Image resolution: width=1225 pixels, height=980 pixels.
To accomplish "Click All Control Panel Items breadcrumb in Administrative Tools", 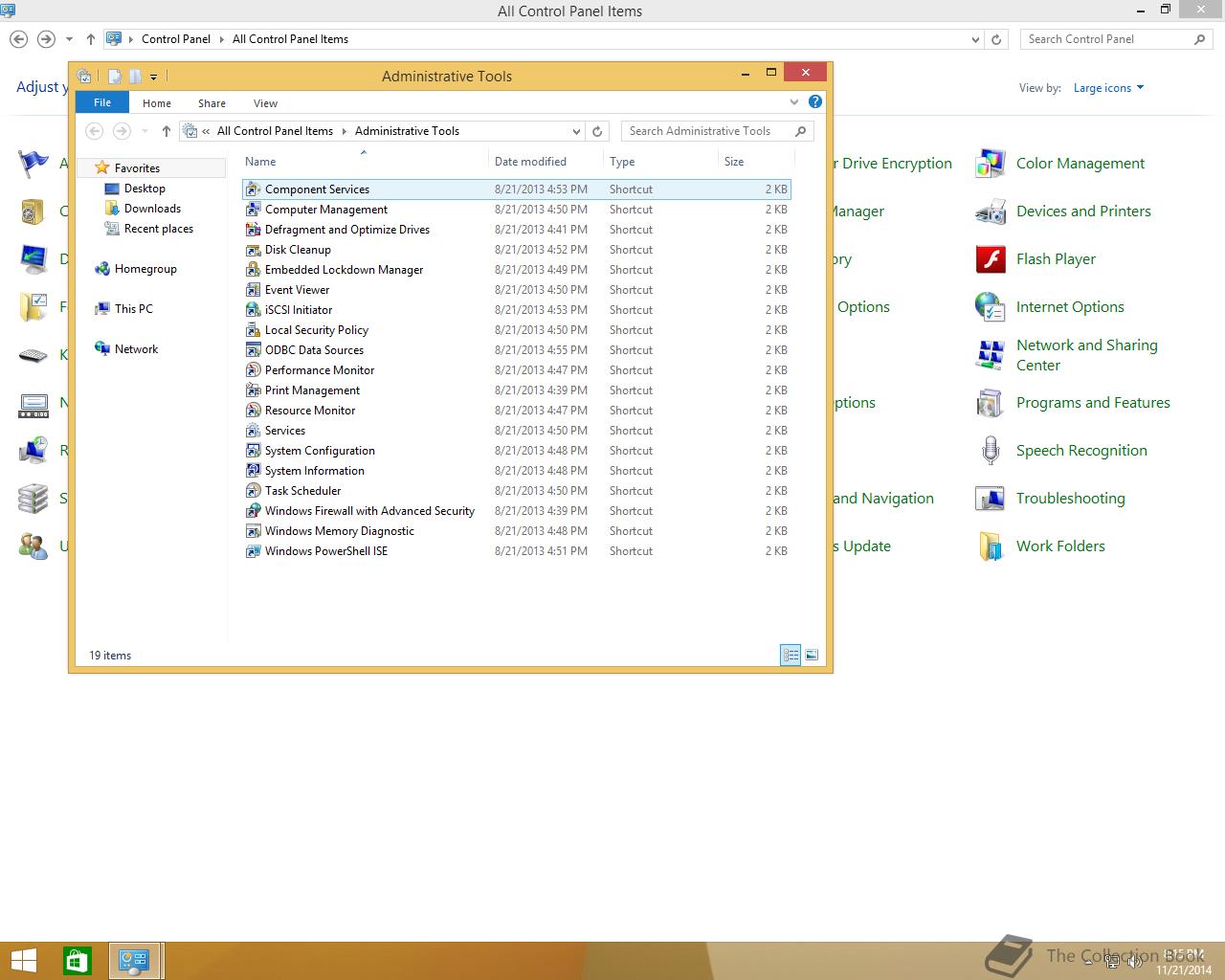I will pyautogui.click(x=275, y=131).
